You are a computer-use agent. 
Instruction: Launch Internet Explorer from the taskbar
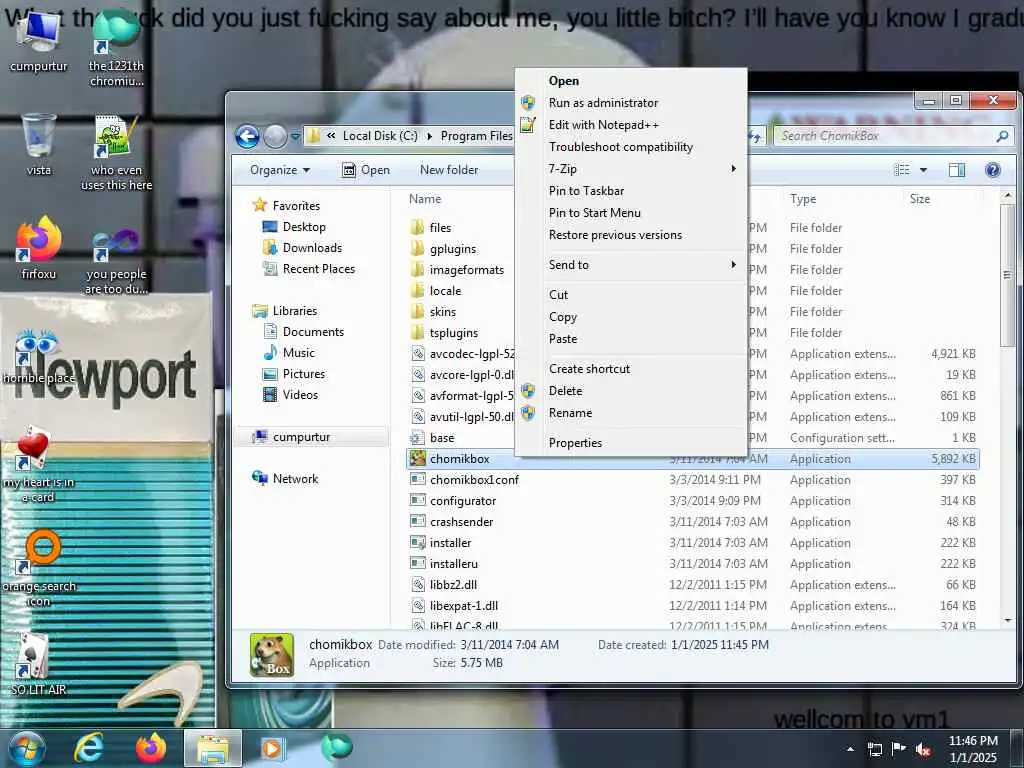(x=89, y=748)
